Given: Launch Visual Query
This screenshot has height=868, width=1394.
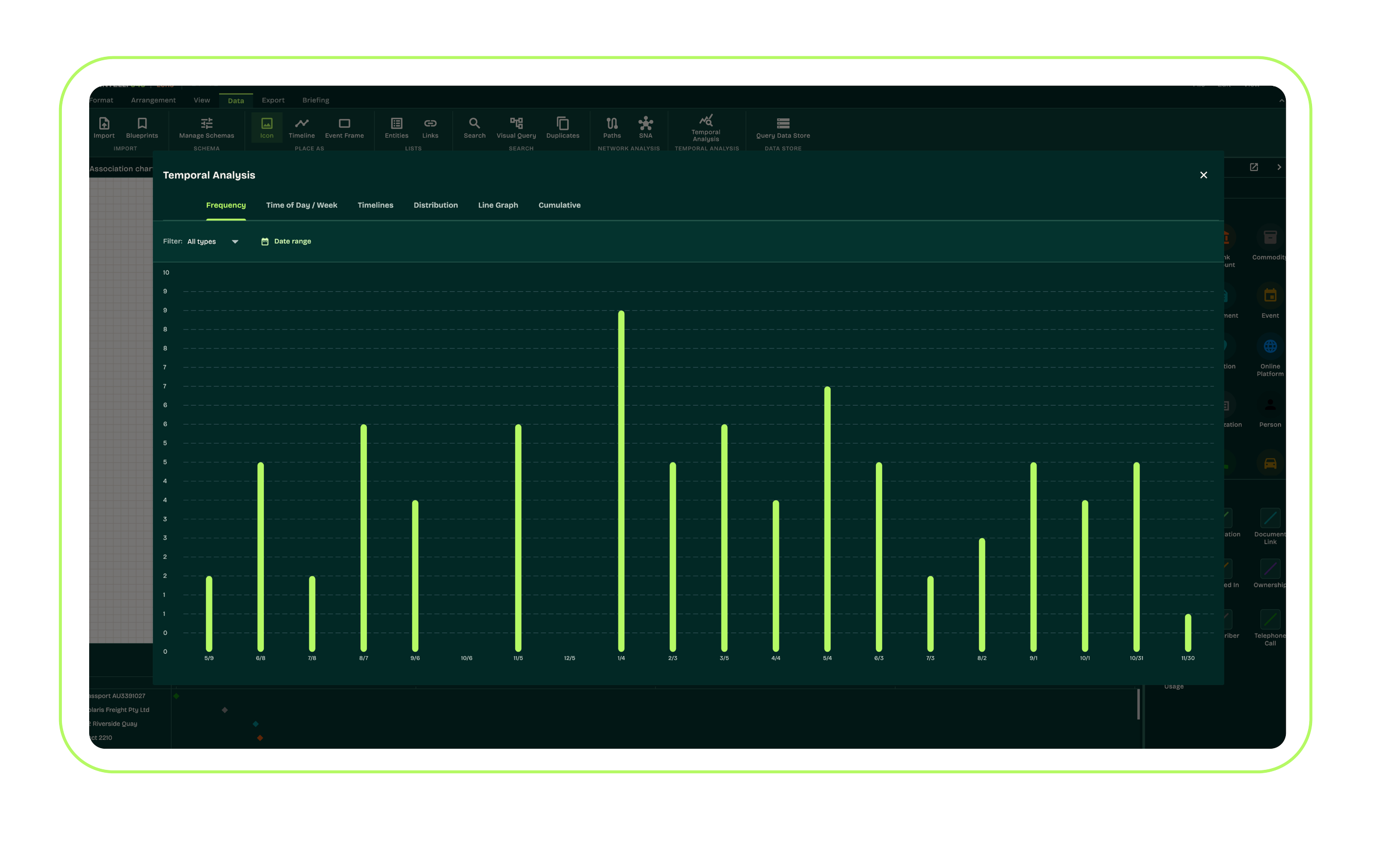Looking at the screenshot, I should (516, 128).
